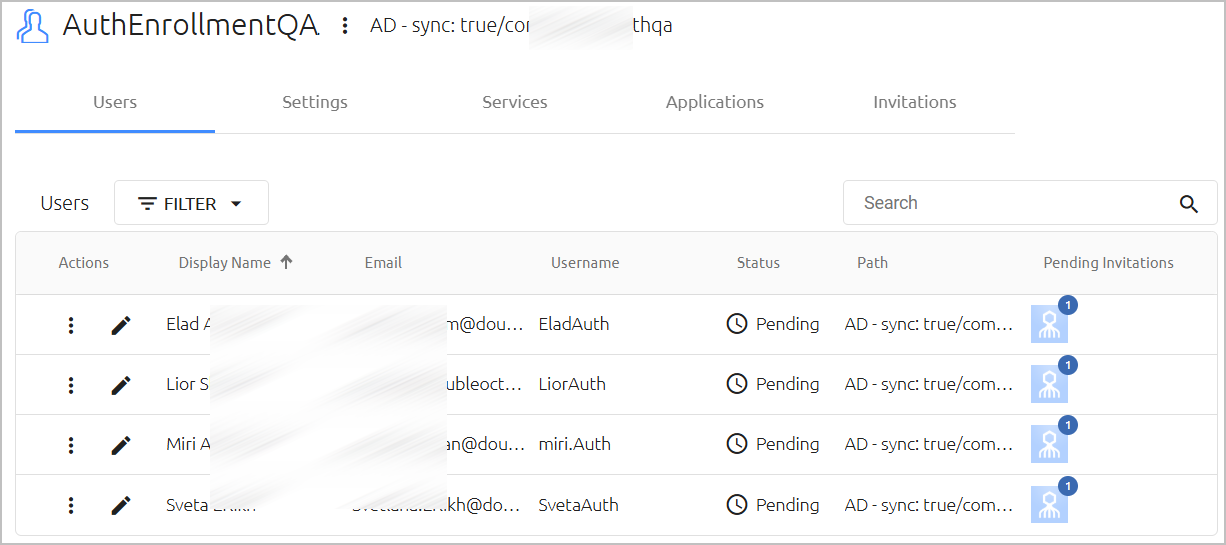1226x545 pixels.
Task: Open the kebab menu next to AuthEnrollmentQA title
Action: (x=345, y=26)
